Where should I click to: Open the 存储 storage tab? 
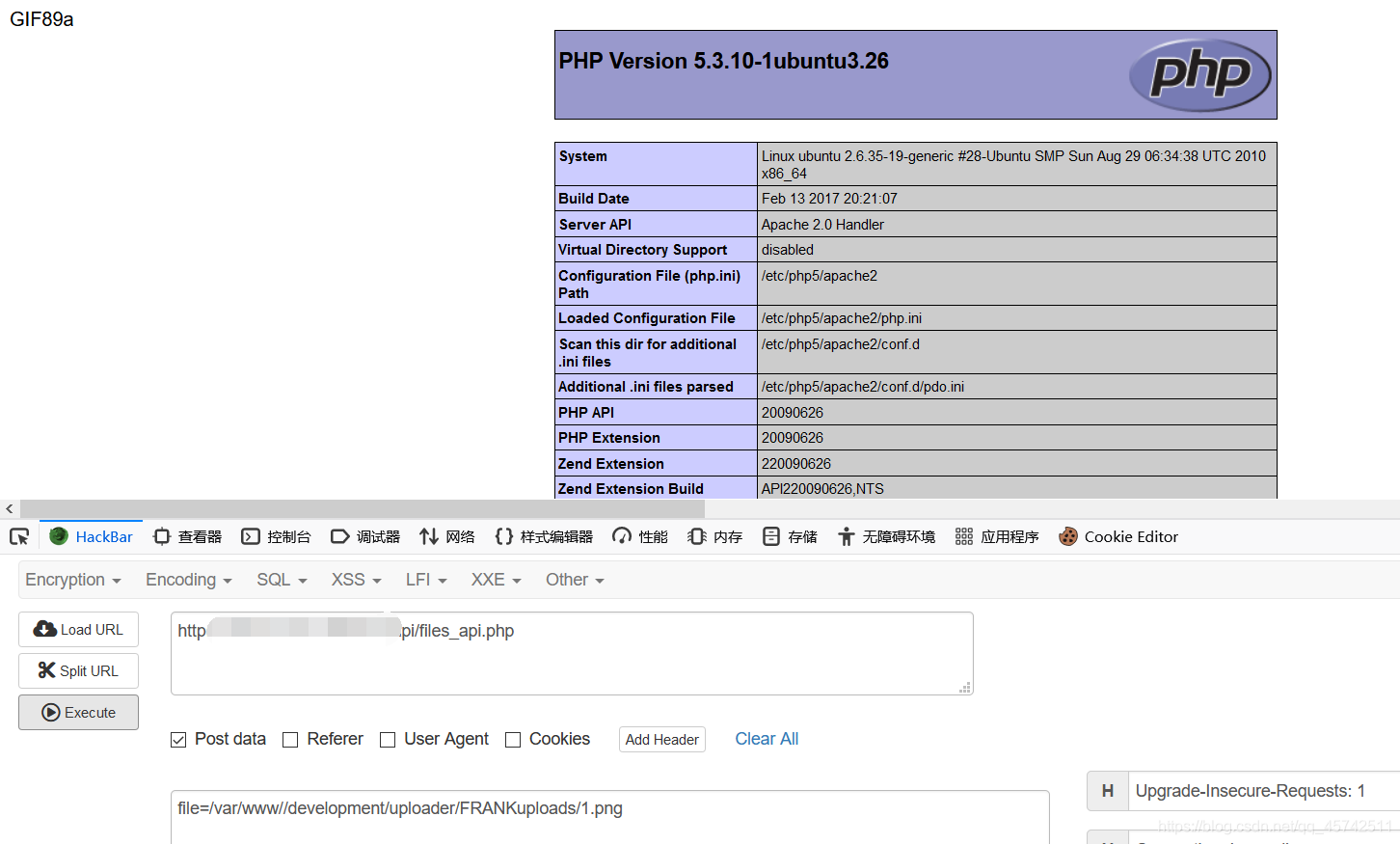[790, 537]
